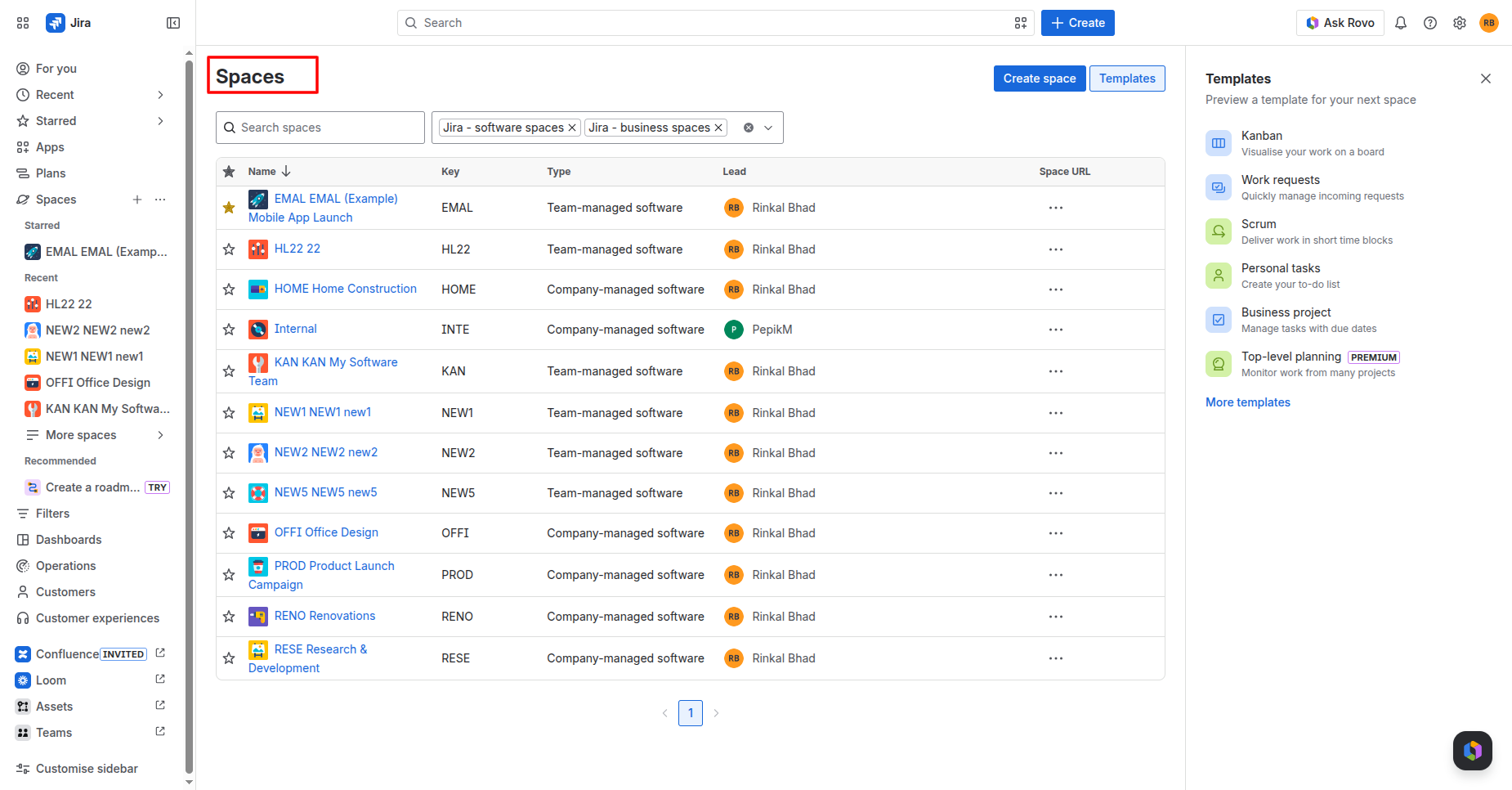The image size is (1512, 790).
Task: Click the Top-level planning template icon
Action: [1219, 364]
